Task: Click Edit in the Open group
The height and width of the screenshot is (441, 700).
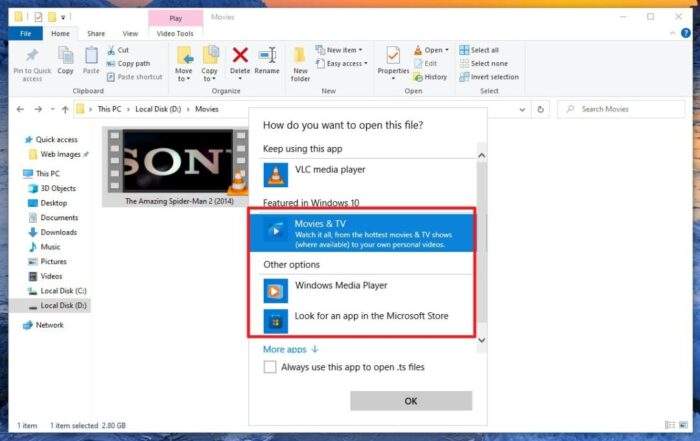Action: 425,63
